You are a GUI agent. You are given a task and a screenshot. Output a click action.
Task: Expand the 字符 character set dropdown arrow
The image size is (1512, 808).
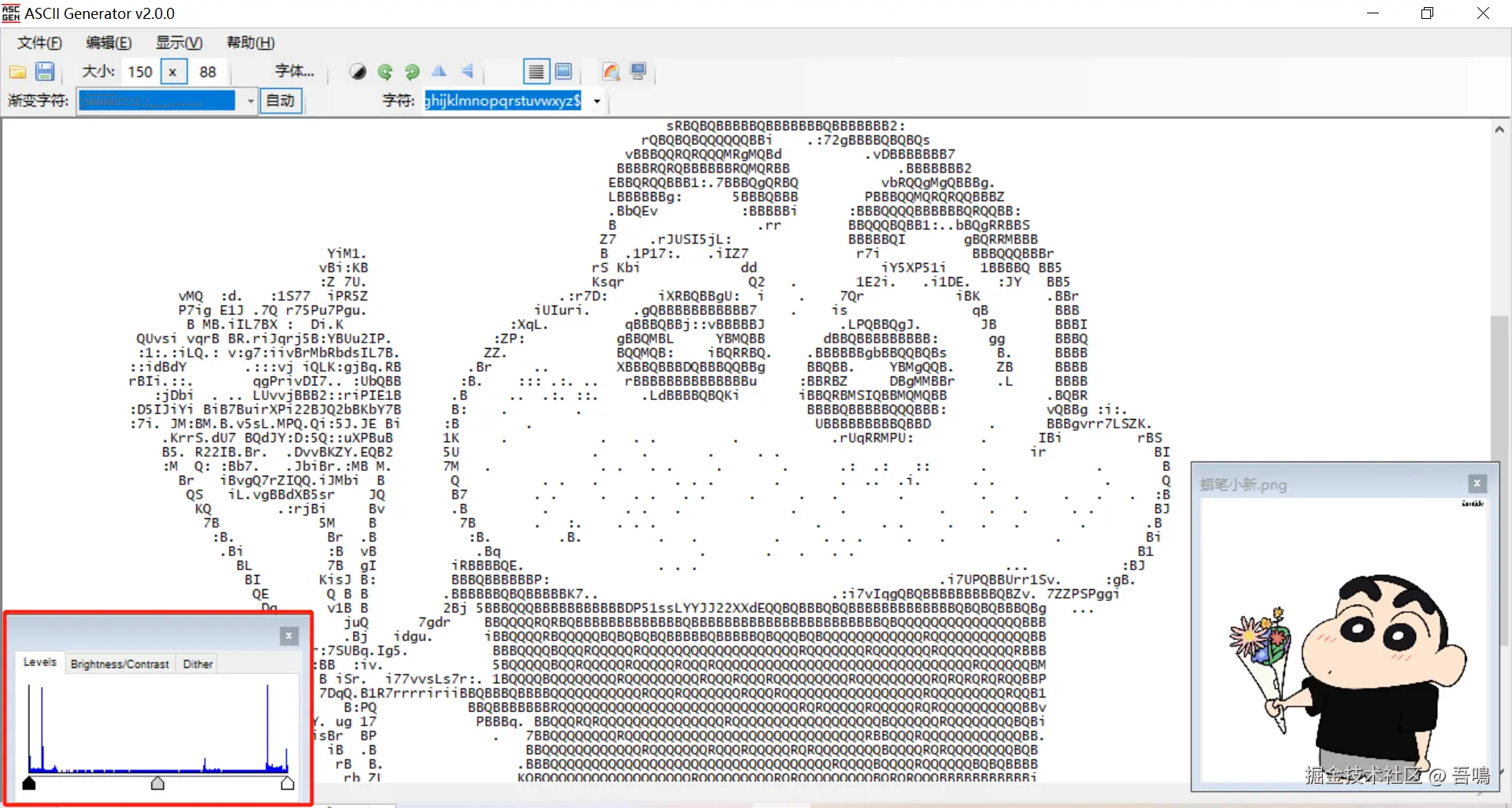pos(597,102)
